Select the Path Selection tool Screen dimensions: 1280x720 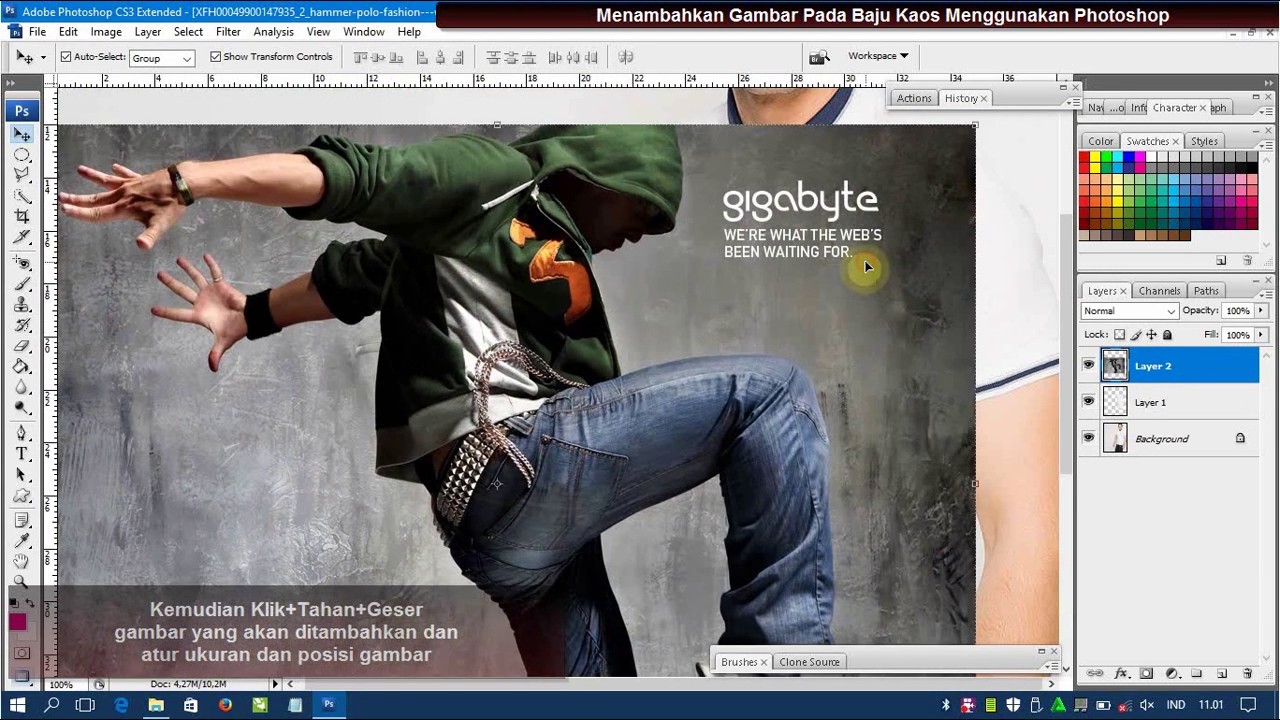[x=22, y=475]
